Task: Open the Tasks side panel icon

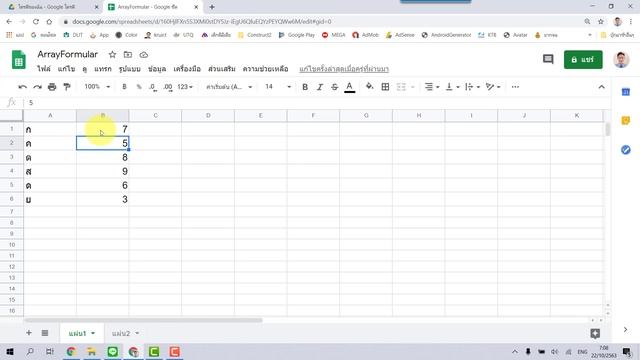Action: 625,150
